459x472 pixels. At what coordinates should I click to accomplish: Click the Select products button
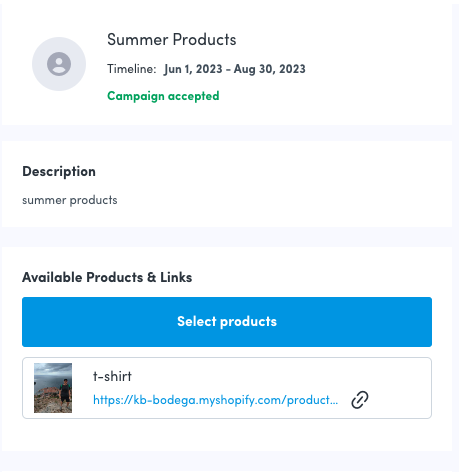(x=227, y=322)
